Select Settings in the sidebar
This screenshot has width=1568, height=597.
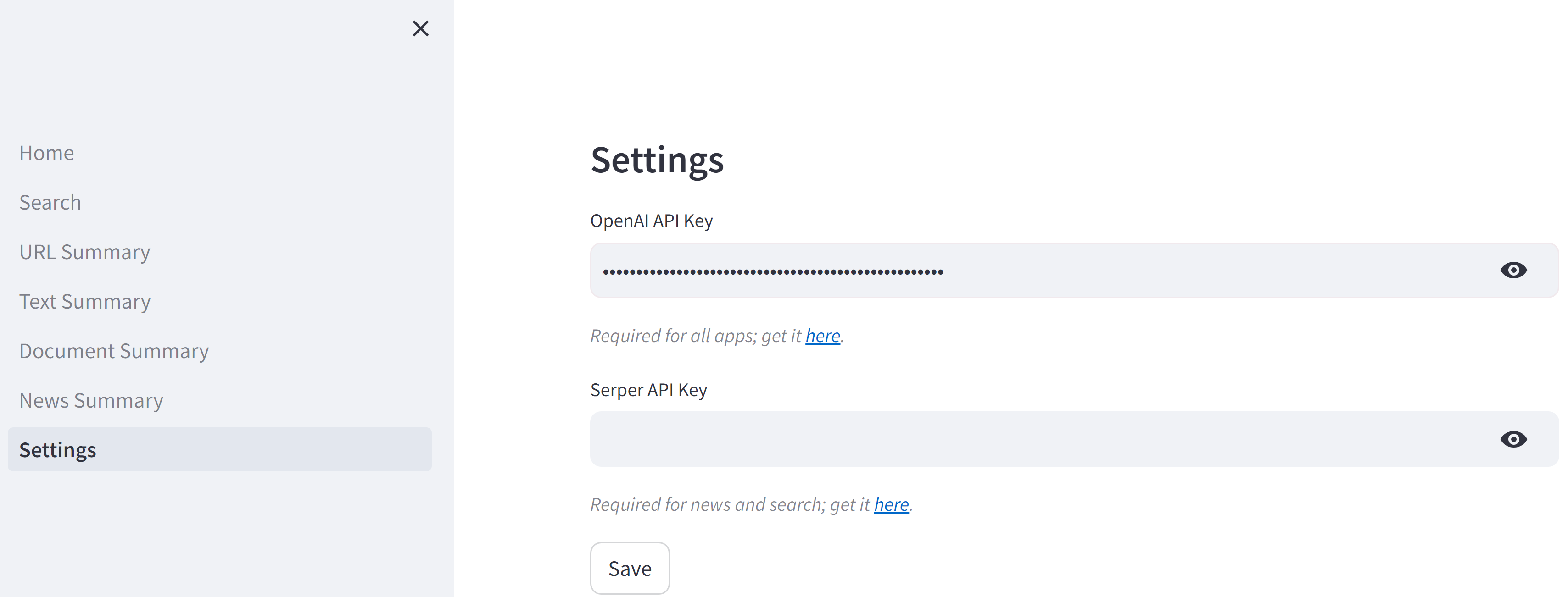point(58,450)
